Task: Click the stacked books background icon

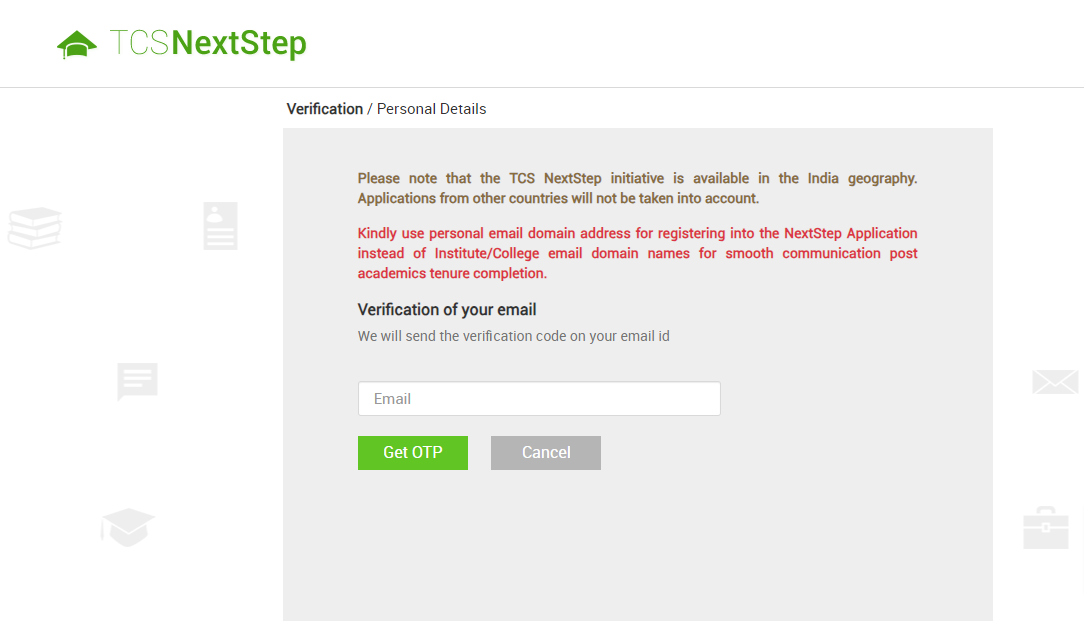Action: (35, 228)
